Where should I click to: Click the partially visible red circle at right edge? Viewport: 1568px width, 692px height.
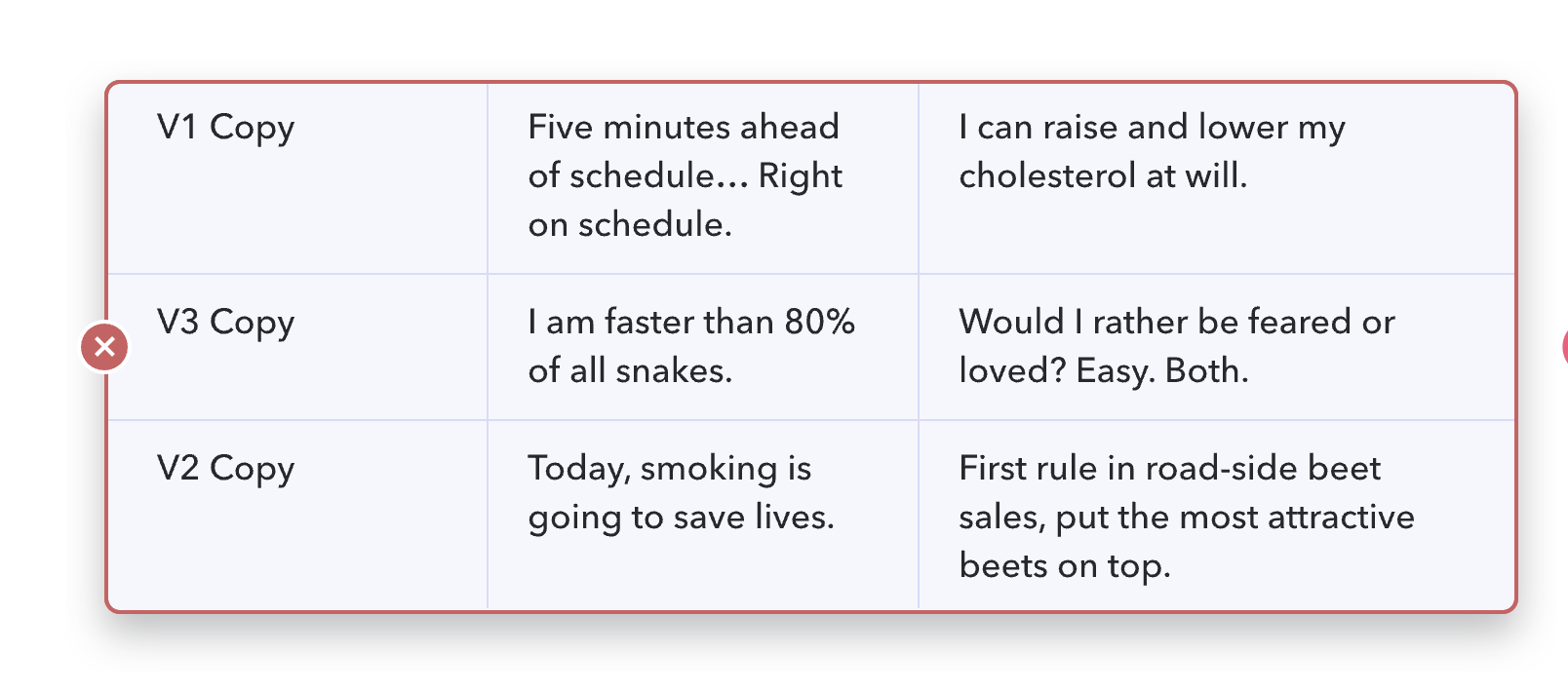[x=1564, y=347]
